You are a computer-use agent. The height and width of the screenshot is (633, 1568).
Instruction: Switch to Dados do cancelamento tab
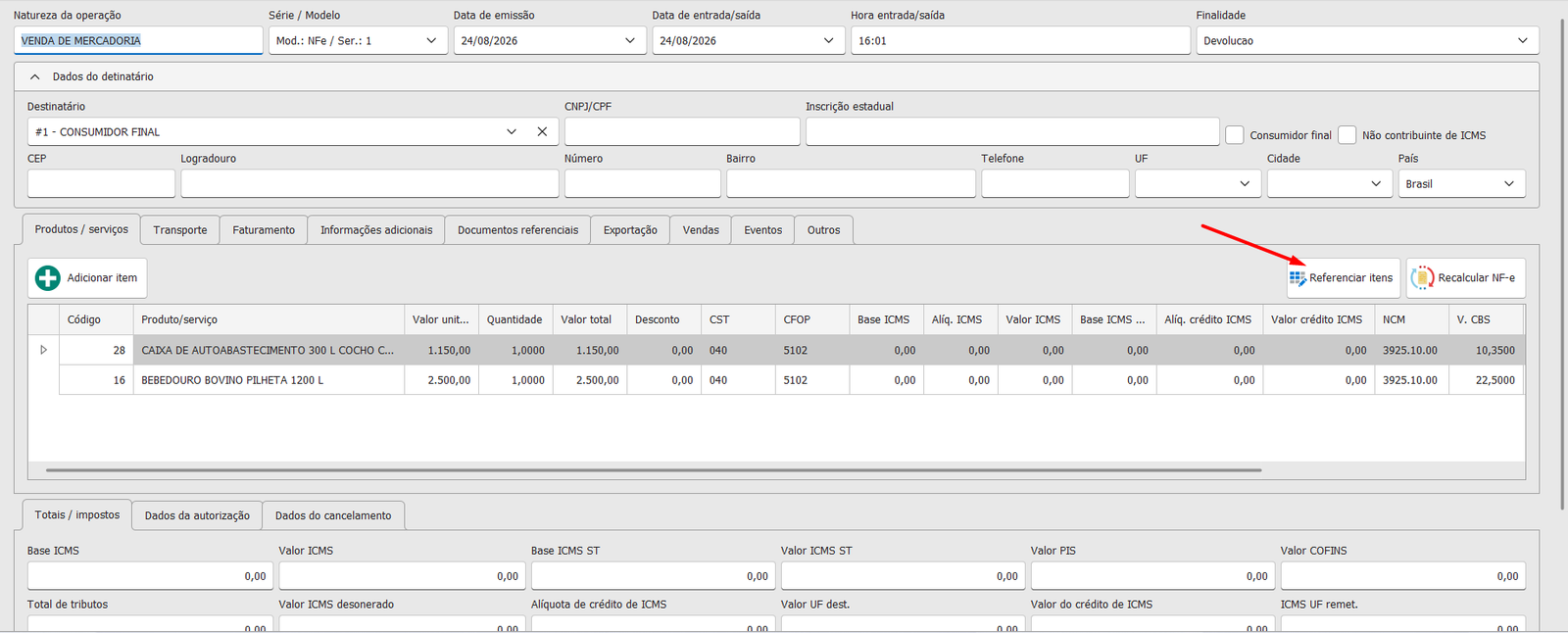(x=333, y=515)
